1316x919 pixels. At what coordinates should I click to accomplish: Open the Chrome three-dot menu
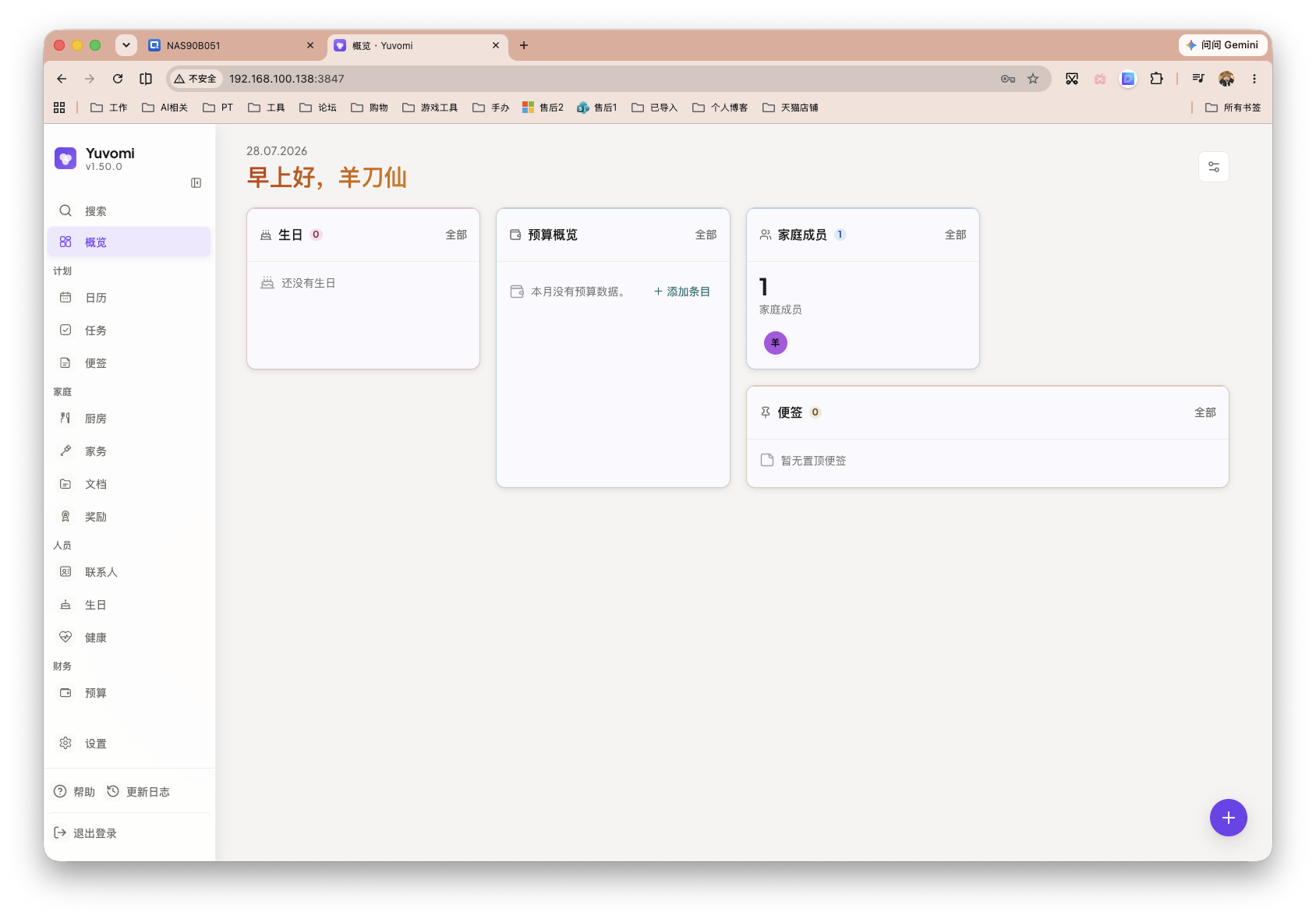[x=1254, y=79]
